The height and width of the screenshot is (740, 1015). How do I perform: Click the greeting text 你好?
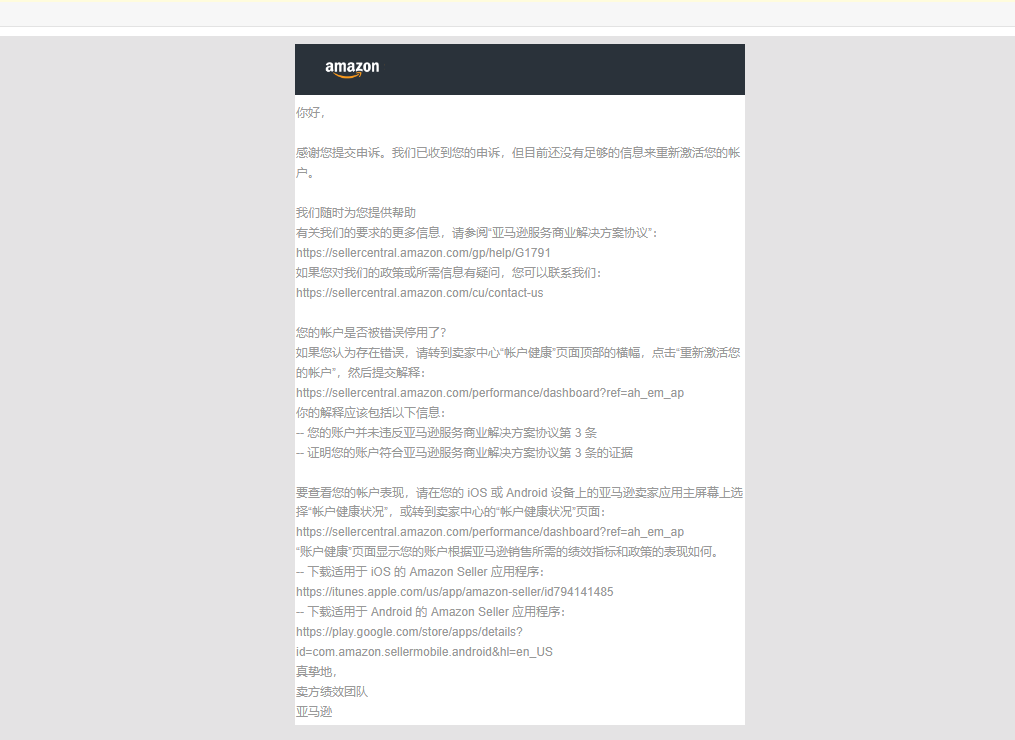[310, 113]
